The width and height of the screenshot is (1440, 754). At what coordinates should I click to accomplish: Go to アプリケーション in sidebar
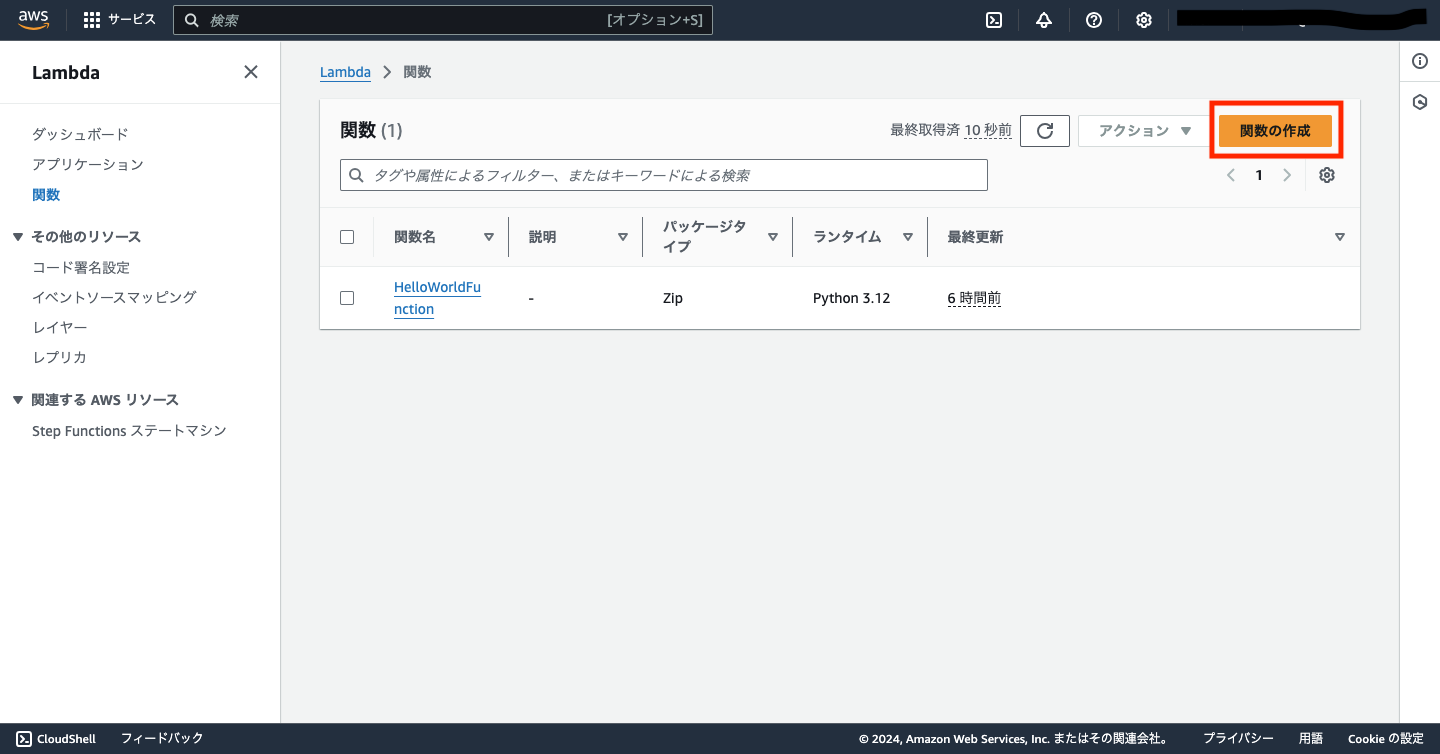[x=88, y=164]
